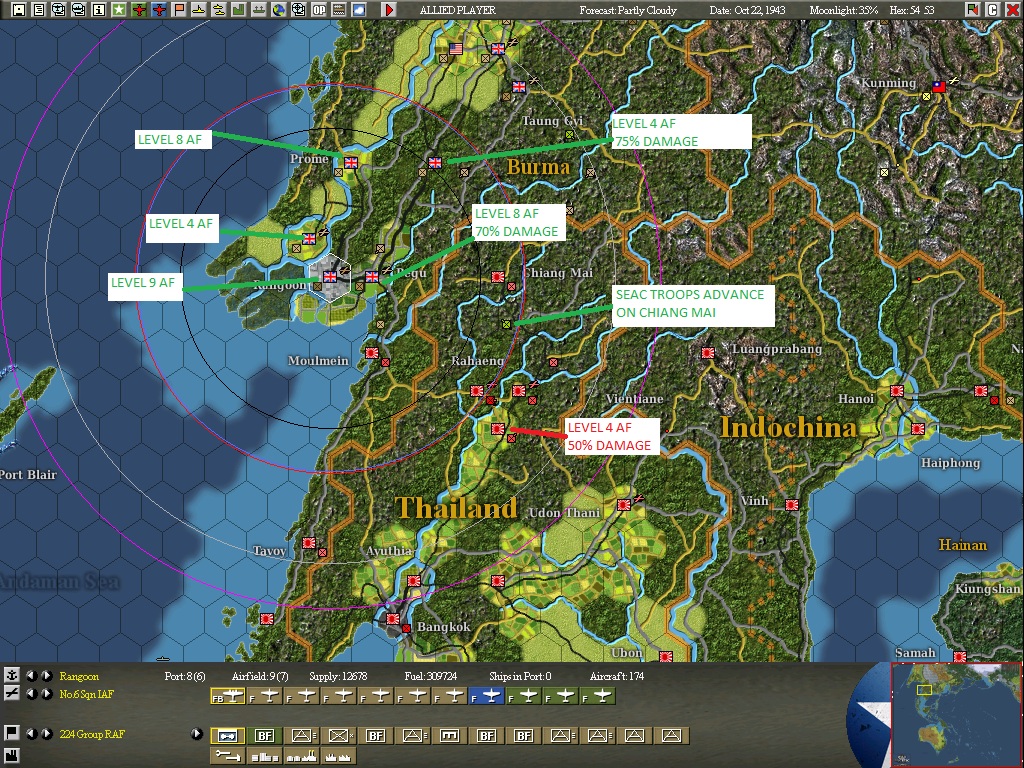The width and height of the screenshot is (1024, 768).
Task: Click the cloud weather toolbar icon
Action: pyautogui.click(x=359, y=10)
